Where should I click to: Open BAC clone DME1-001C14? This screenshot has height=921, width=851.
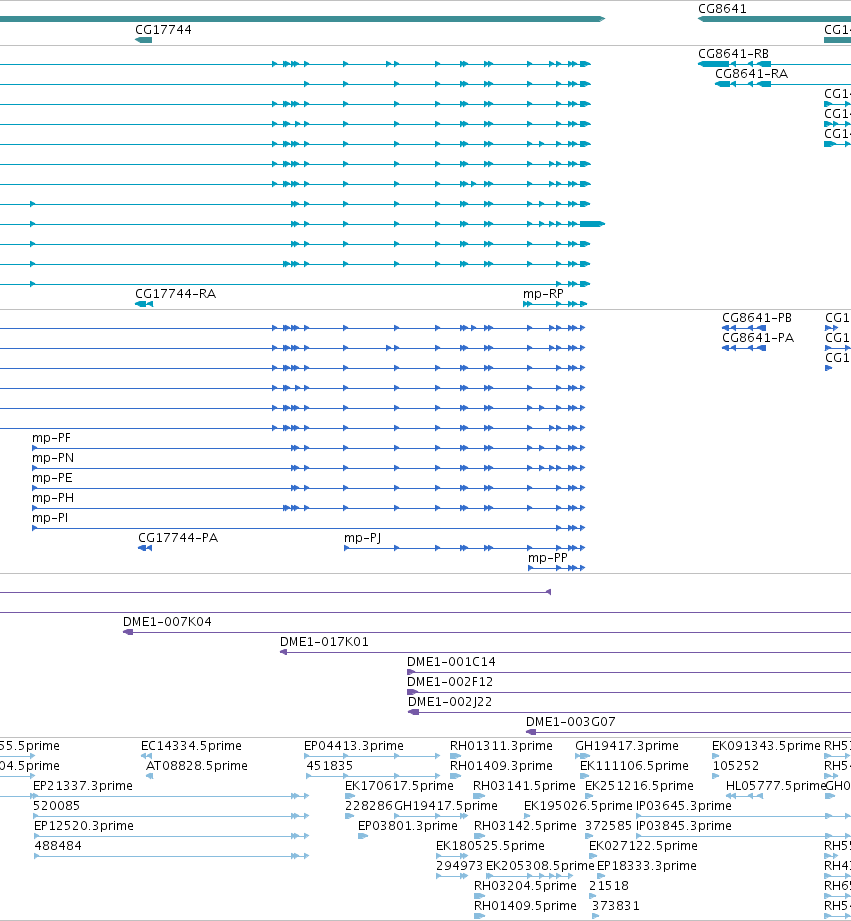coord(451,662)
